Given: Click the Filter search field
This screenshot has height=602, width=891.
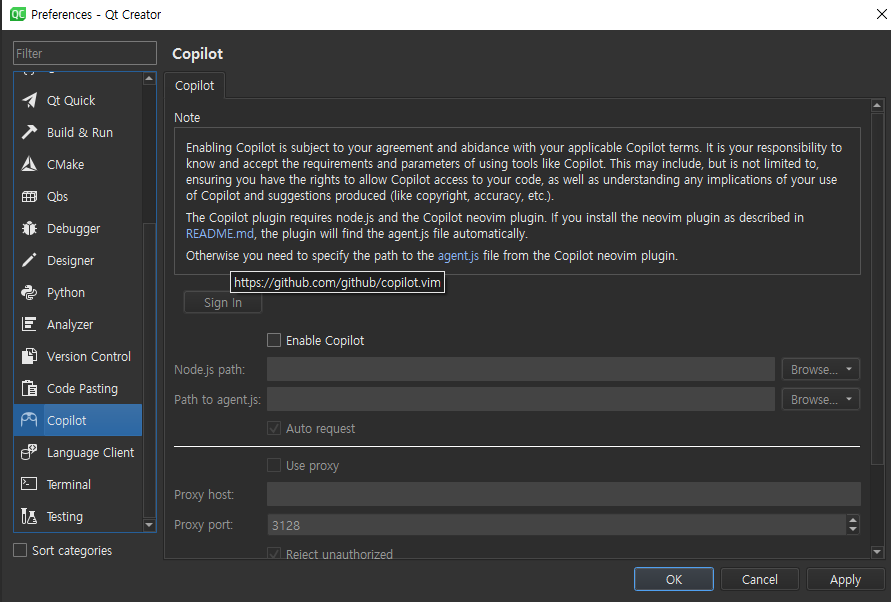Looking at the screenshot, I should click(x=85, y=53).
